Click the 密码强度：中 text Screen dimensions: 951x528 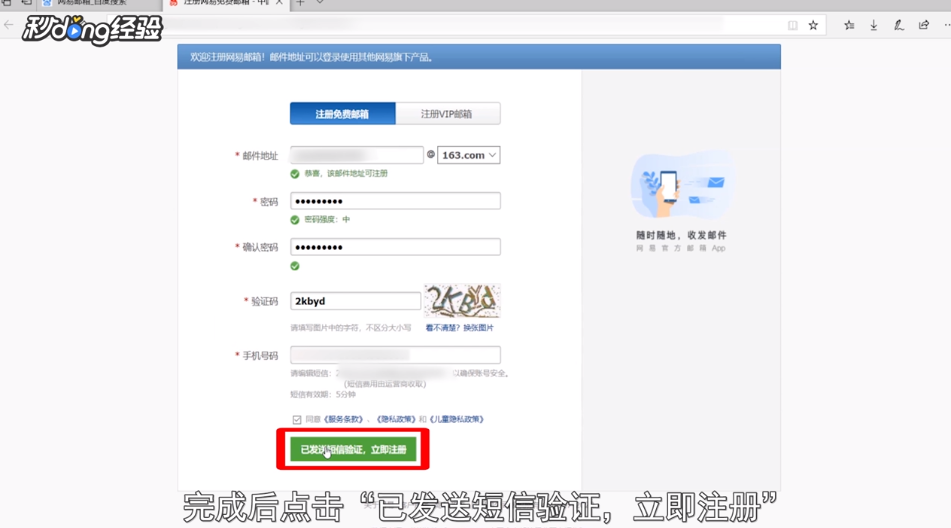[x=327, y=219]
